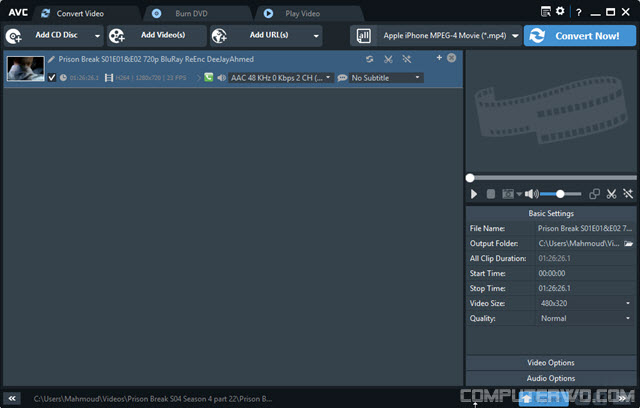Click the All Clip Duration value 01:26:26.1
This screenshot has height=408, width=640.
click(554, 258)
